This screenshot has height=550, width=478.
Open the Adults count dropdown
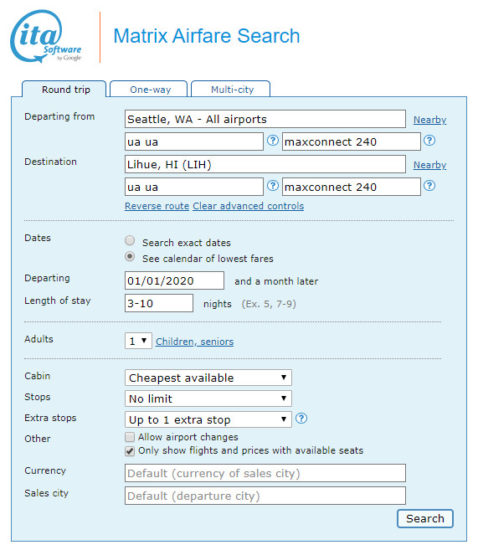pyautogui.click(x=138, y=341)
